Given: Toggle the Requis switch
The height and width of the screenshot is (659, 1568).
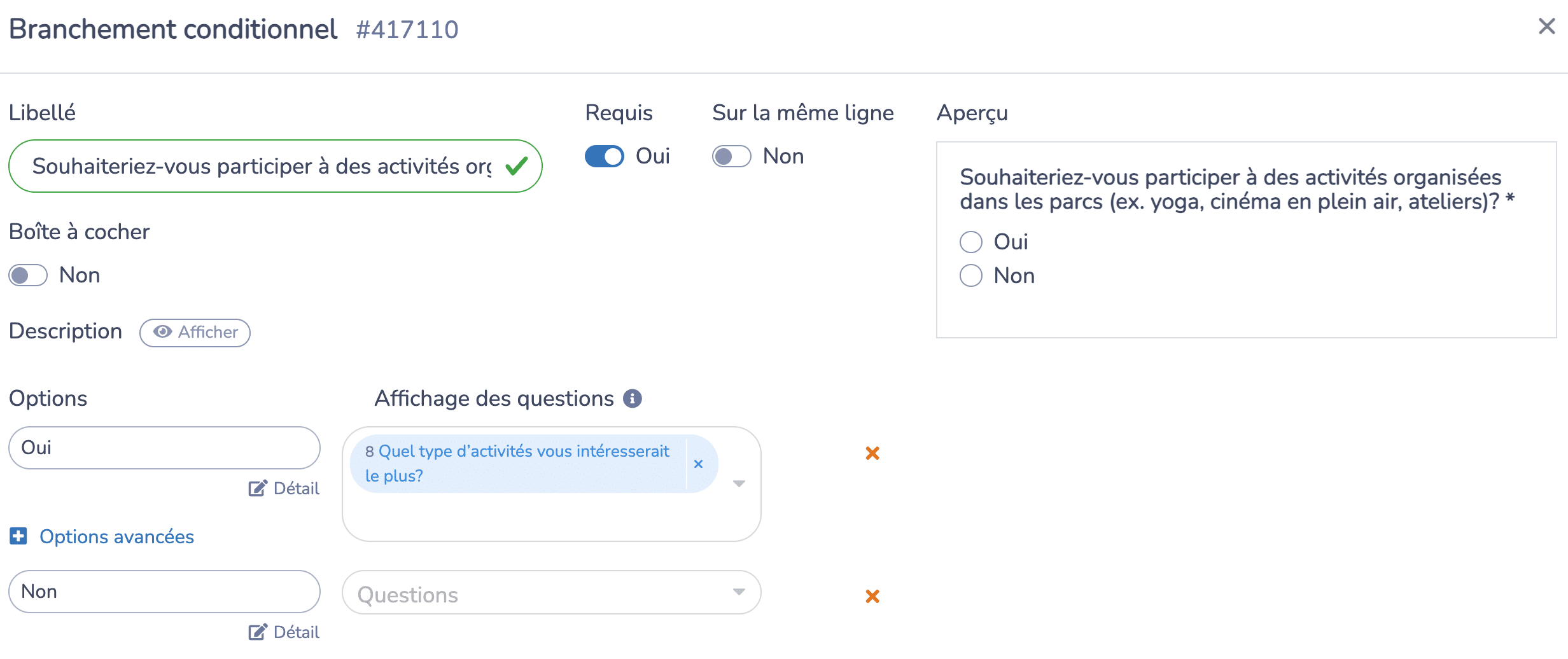Looking at the screenshot, I should click(x=605, y=156).
